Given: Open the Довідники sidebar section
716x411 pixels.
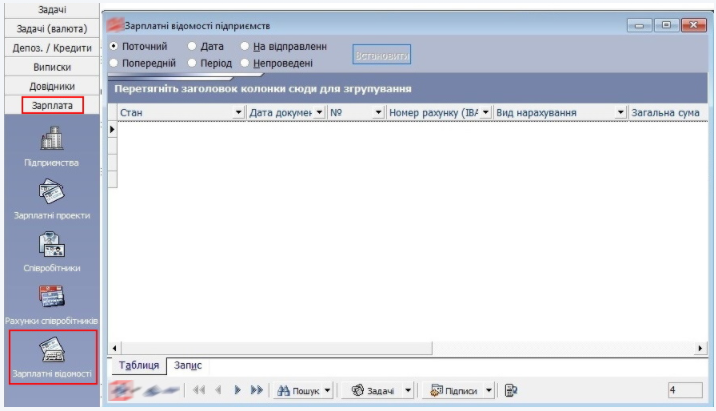Looking at the screenshot, I should tap(52, 86).
